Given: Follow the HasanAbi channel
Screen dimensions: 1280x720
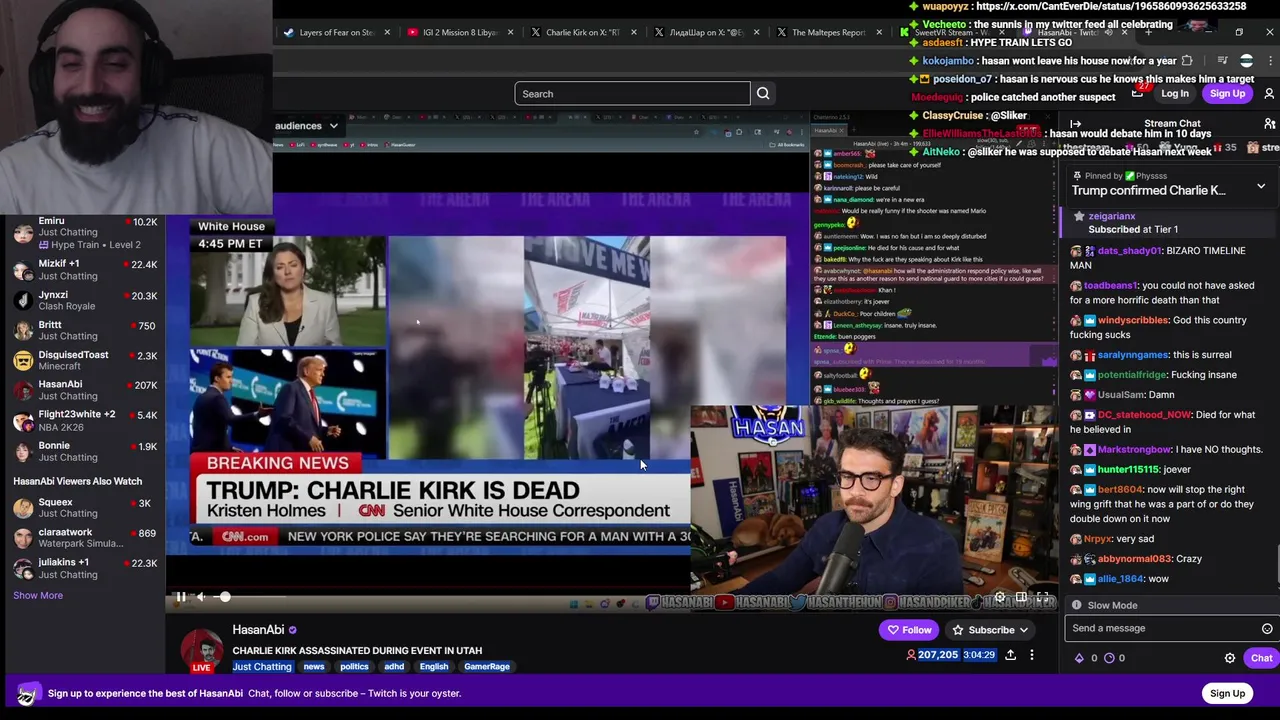Looking at the screenshot, I should coord(910,630).
